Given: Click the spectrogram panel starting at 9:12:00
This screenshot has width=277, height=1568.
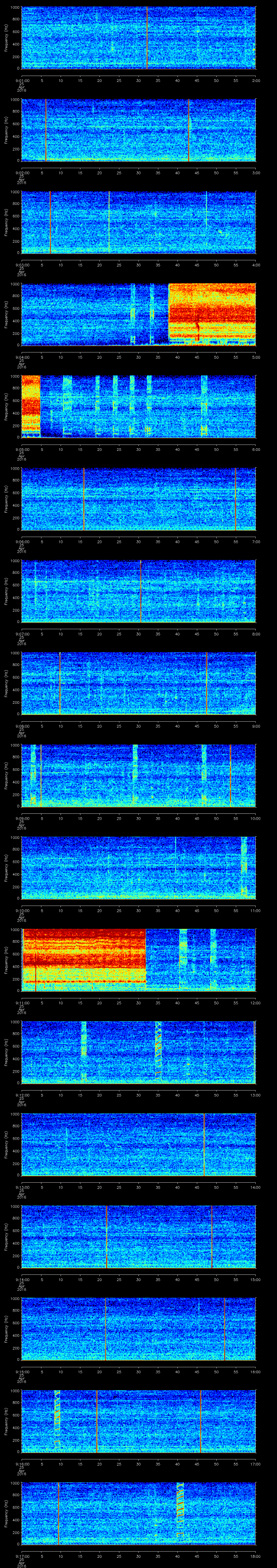Looking at the screenshot, I should pos(138,1052).
